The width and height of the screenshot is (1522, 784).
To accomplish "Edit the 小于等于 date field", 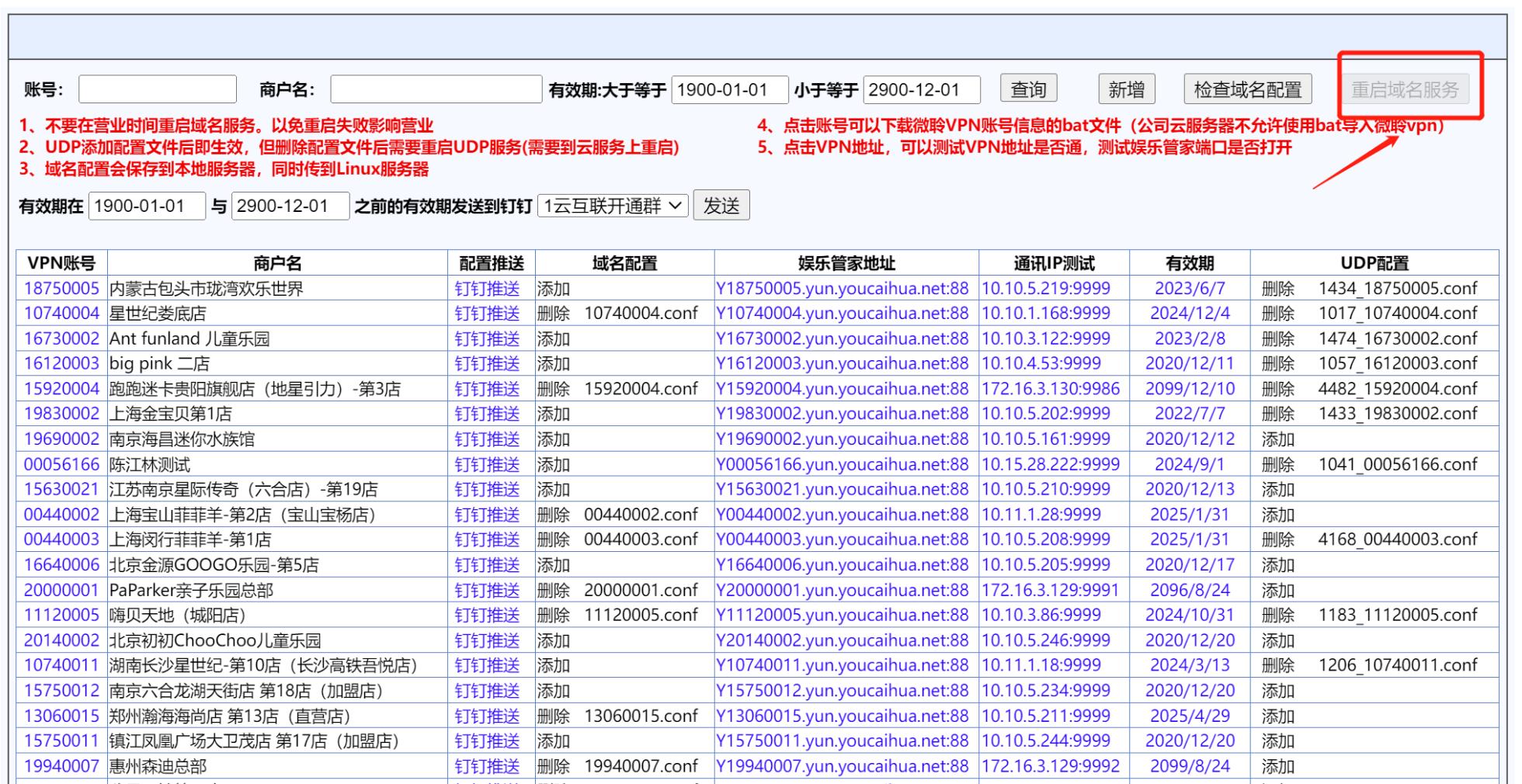I will pos(922,89).
